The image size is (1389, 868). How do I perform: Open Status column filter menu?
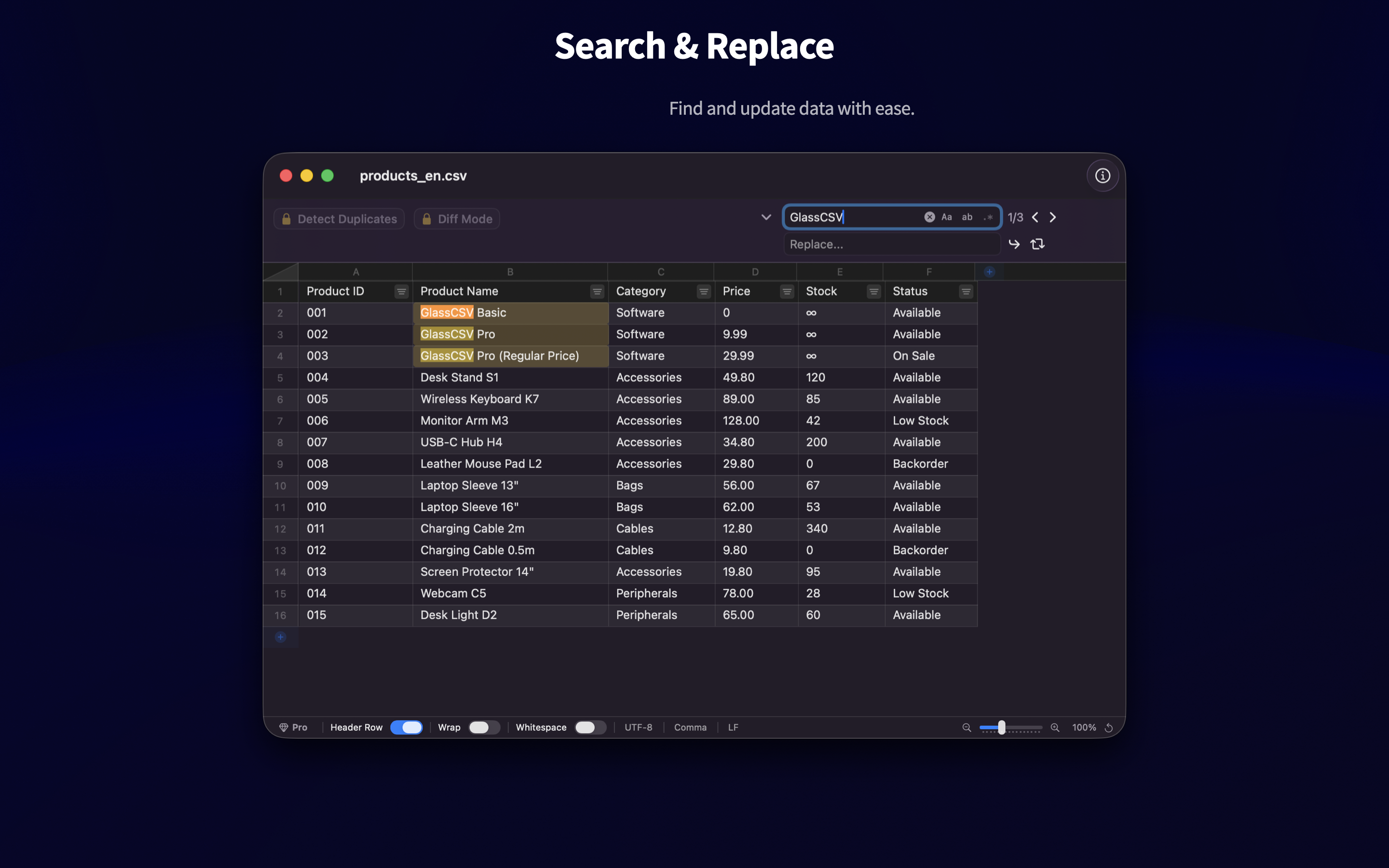(966, 292)
